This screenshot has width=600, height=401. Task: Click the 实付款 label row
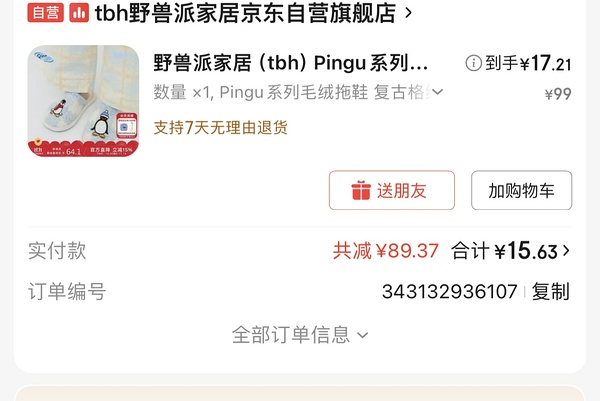coord(300,251)
